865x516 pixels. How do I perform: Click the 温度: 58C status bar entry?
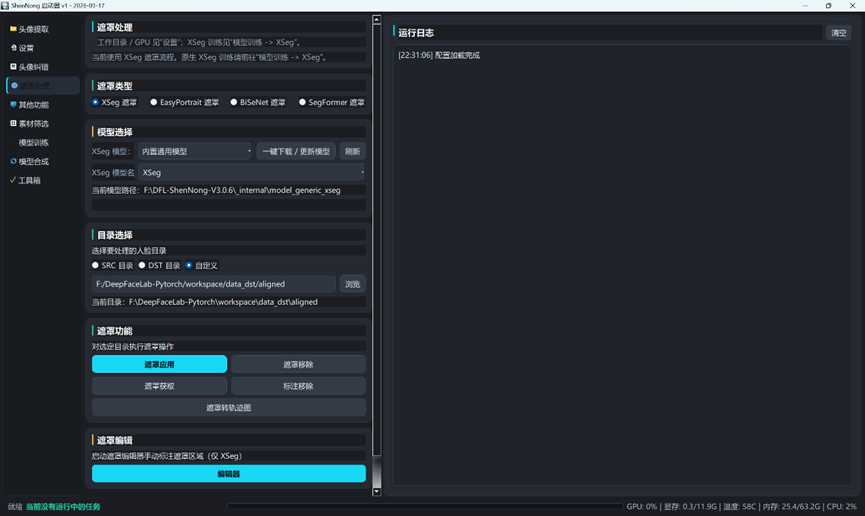pyautogui.click(x=739, y=507)
